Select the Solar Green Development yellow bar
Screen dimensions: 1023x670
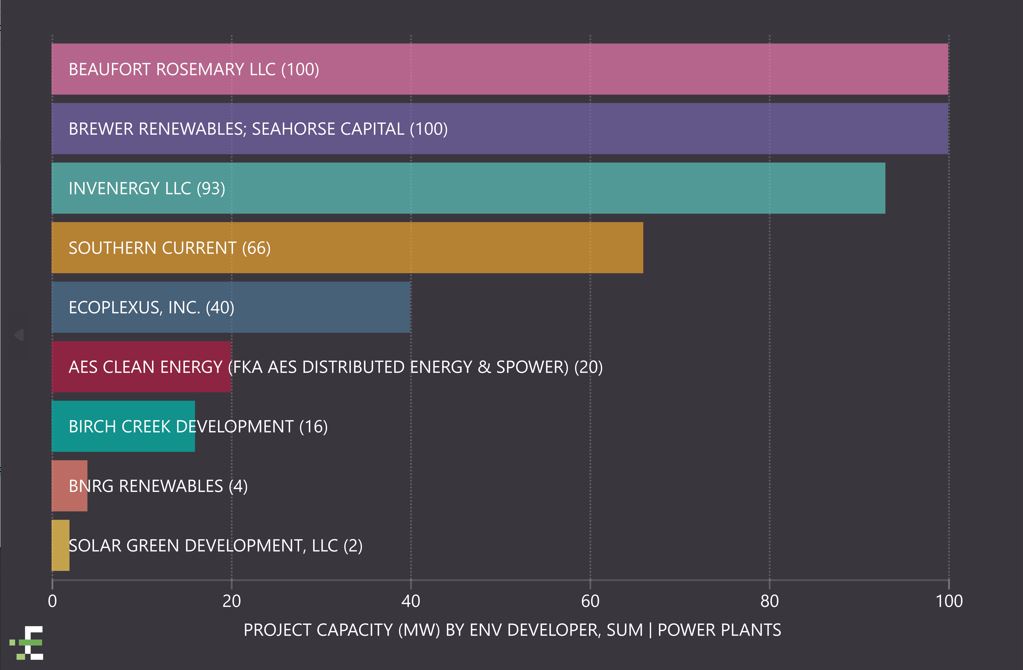60,545
